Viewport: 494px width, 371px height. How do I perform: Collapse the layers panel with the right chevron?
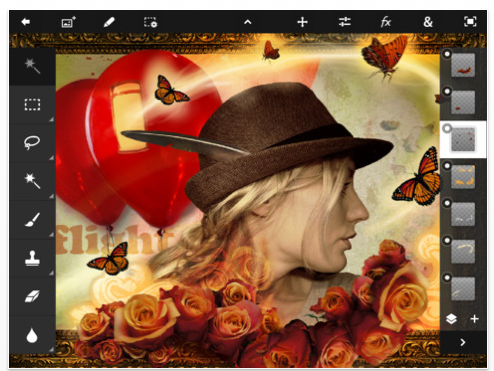pyautogui.click(x=463, y=342)
